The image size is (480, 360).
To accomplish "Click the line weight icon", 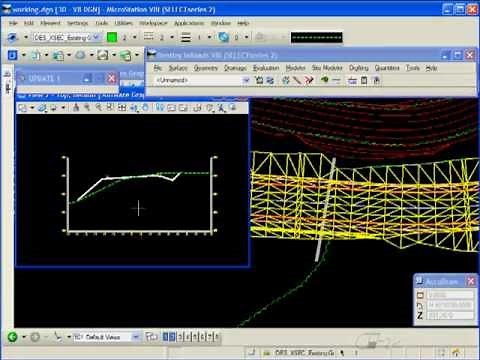I will (x=186, y=37).
